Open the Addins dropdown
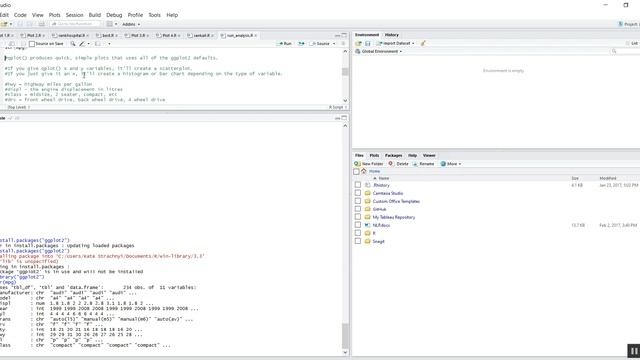 pos(131,24)
